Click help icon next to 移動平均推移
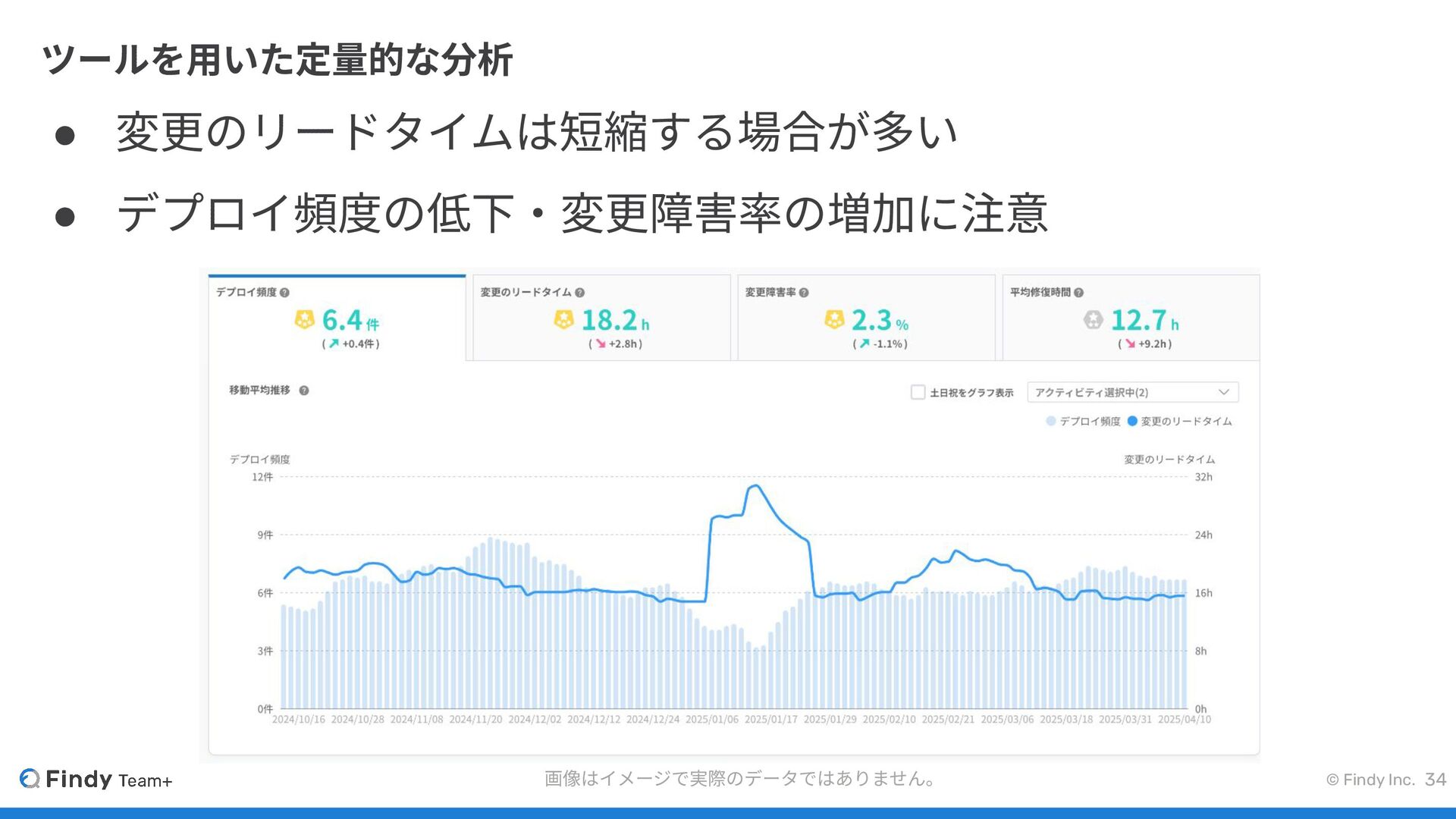The height and width of the screenshot is (819, 1456). point(304,391)
